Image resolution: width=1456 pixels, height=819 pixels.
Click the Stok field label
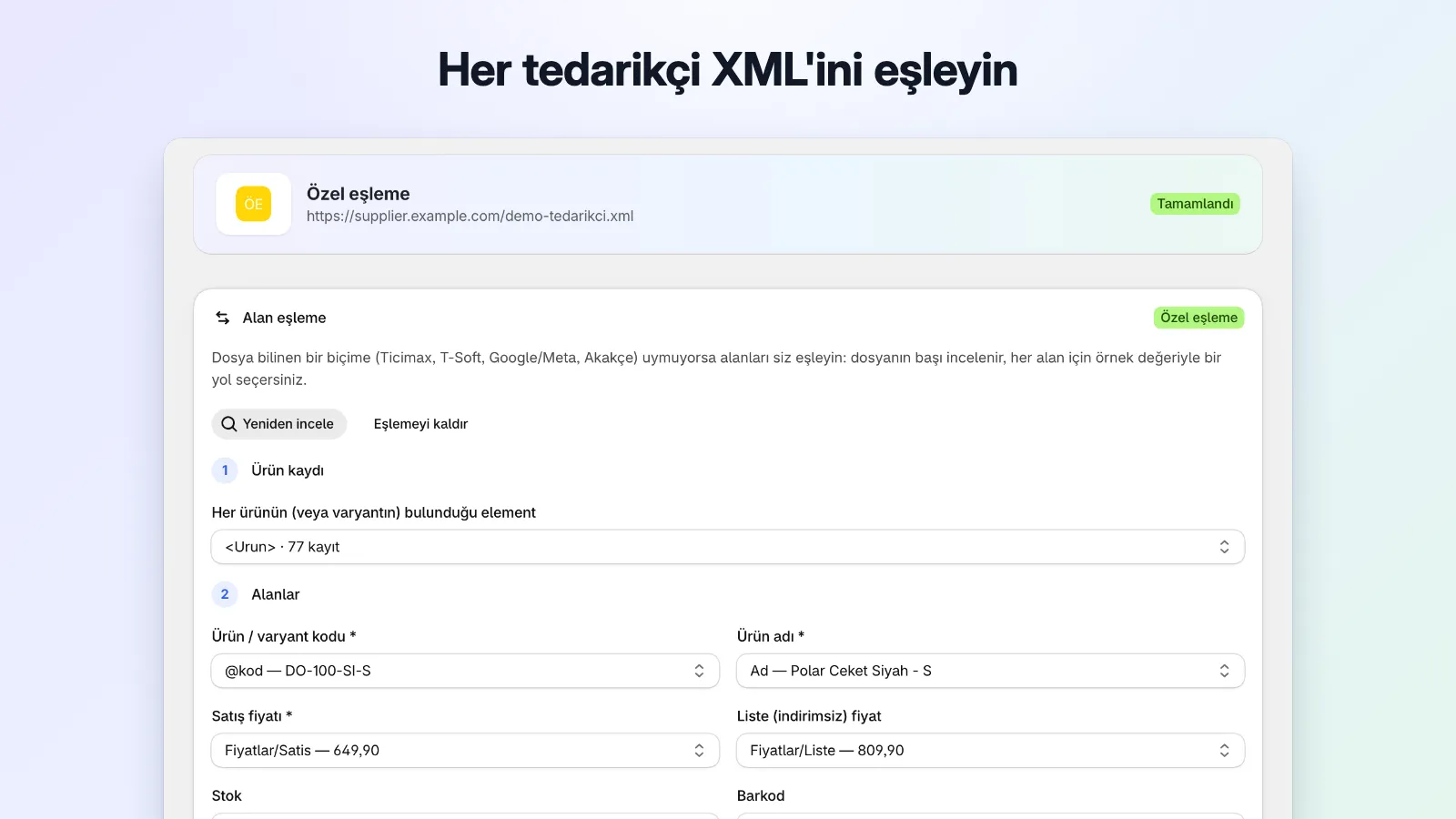click(x=227, y=796)
